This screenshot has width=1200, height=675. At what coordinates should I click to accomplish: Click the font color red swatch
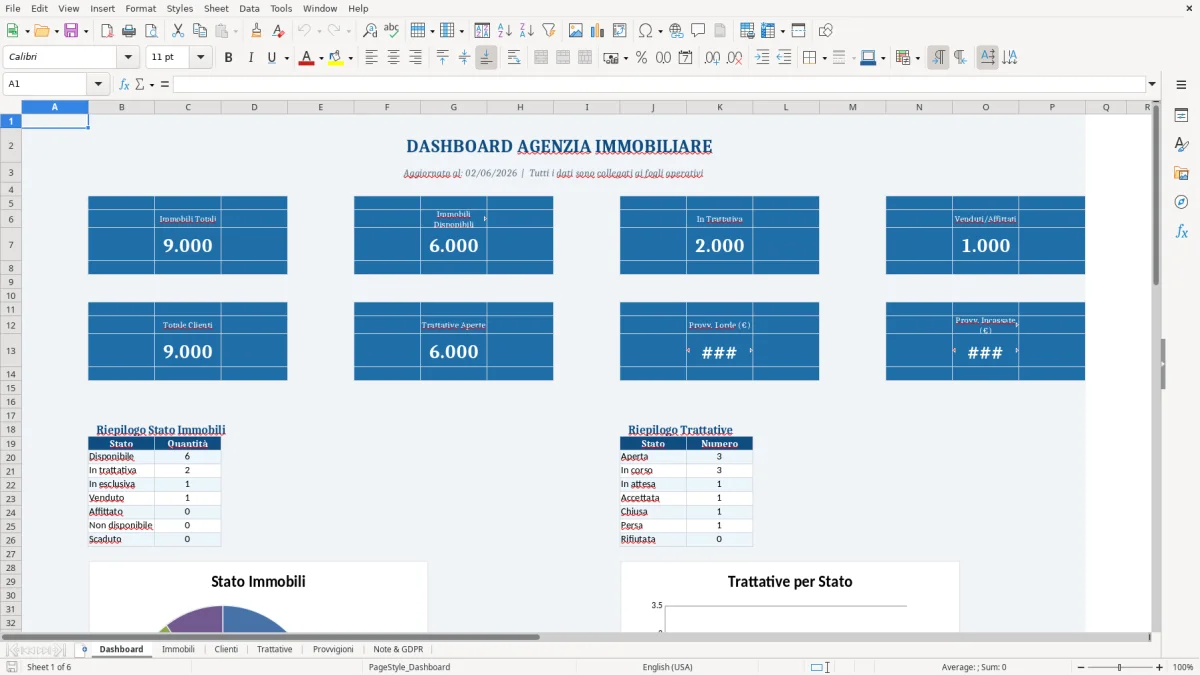(x=305, y=58)
